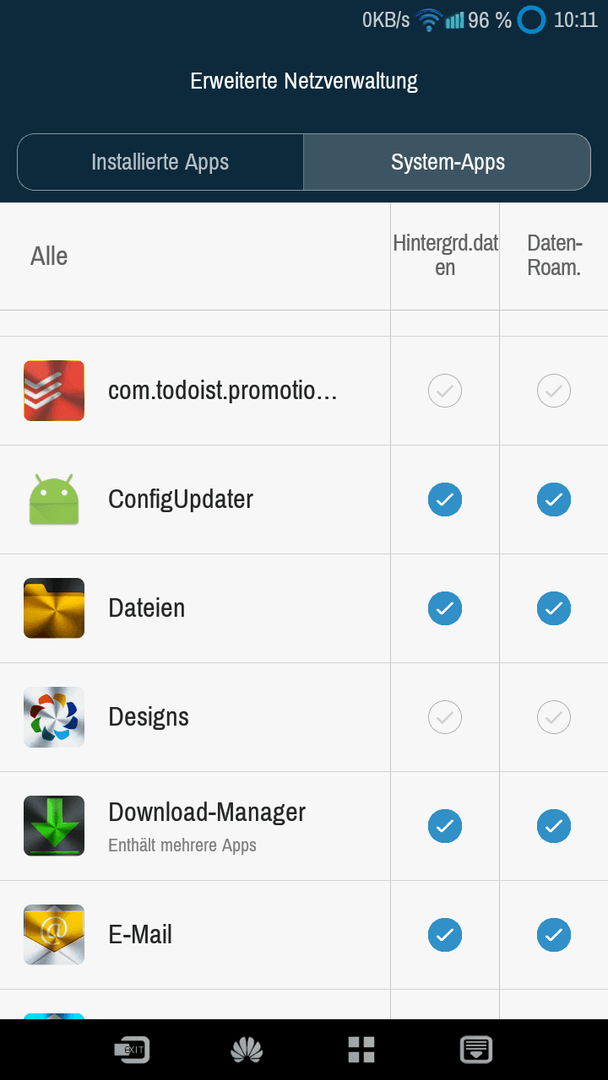Open the Download-Manager entry with multiple apps
608x1080 pixels.
[x=195, y=826]
